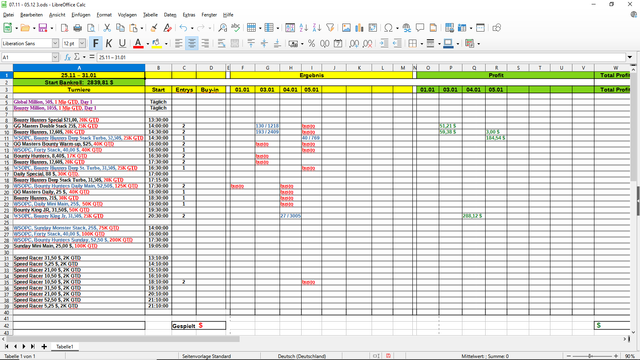
Task: Open the Extras menu
Action: point(189,15)
